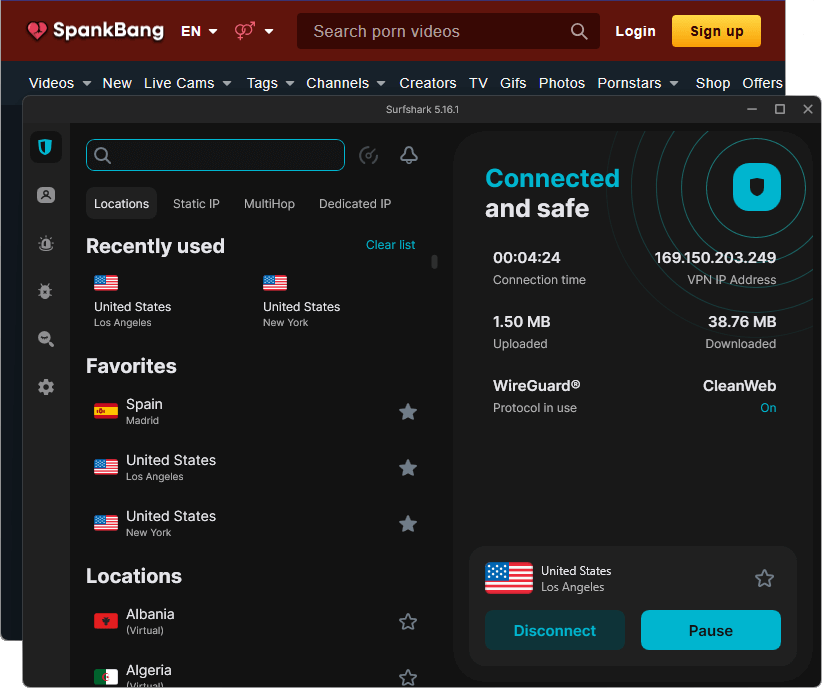Pause the VPN connection
The image size is (822, 688).
coord(711,630)
